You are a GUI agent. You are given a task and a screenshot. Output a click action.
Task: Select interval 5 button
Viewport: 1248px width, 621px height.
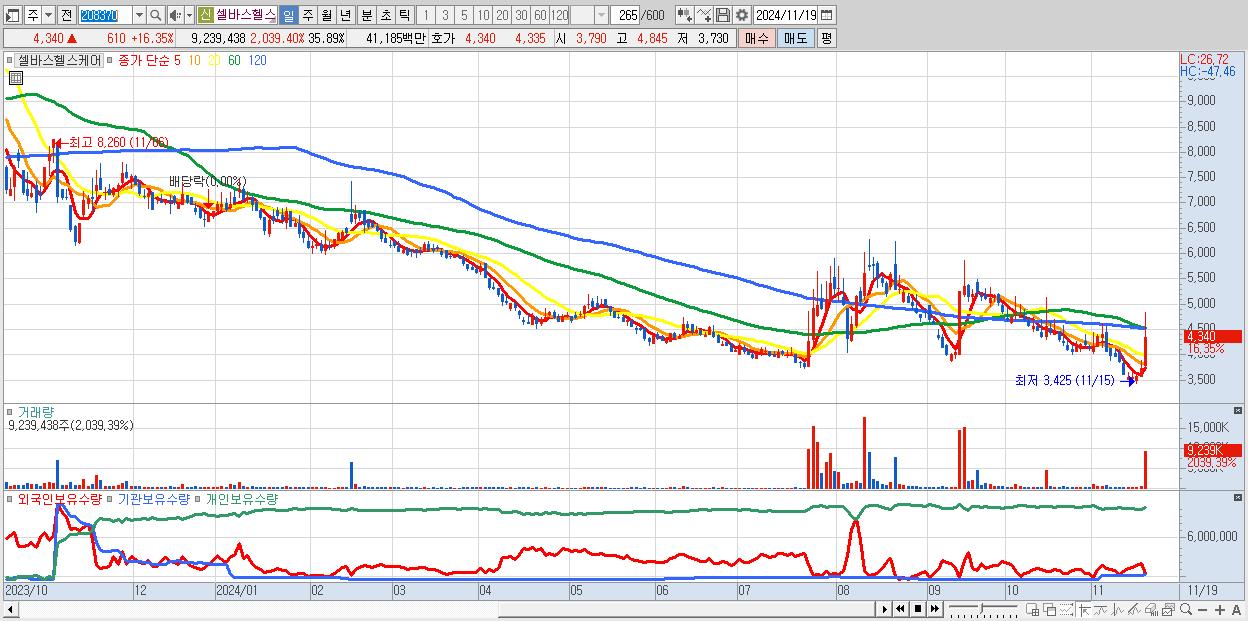[463, 15]
